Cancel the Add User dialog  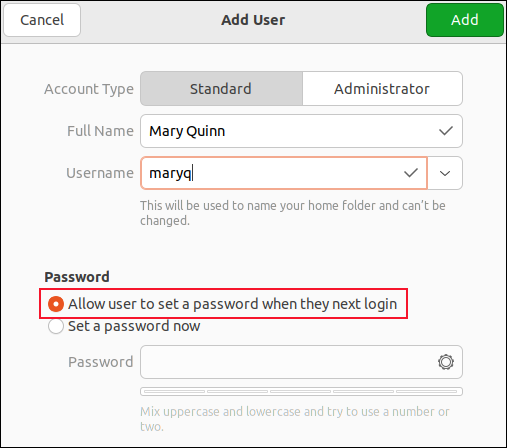click(x=42, y=20)
